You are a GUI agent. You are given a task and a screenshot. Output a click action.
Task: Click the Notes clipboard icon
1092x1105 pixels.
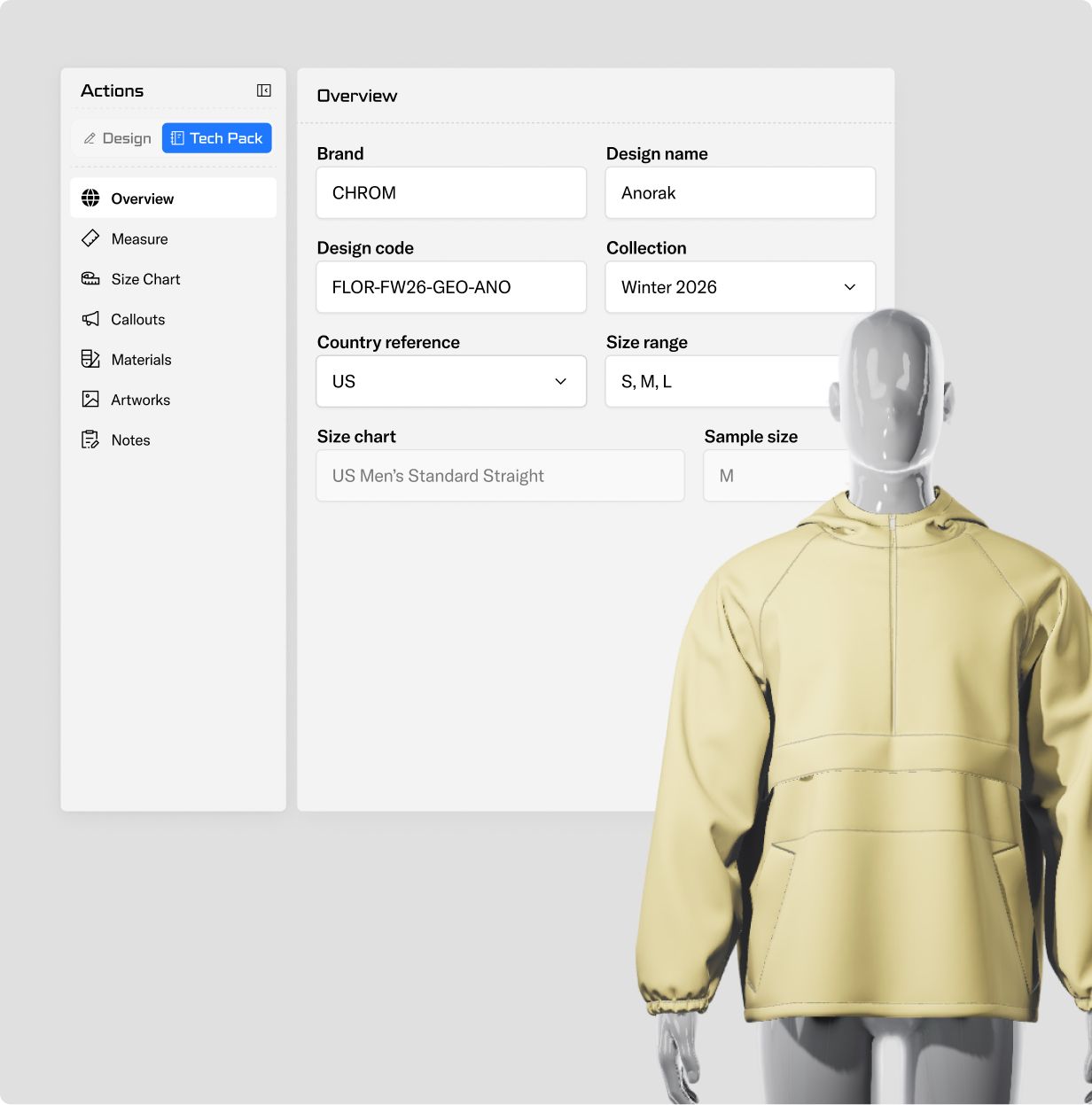pos(90,440)
